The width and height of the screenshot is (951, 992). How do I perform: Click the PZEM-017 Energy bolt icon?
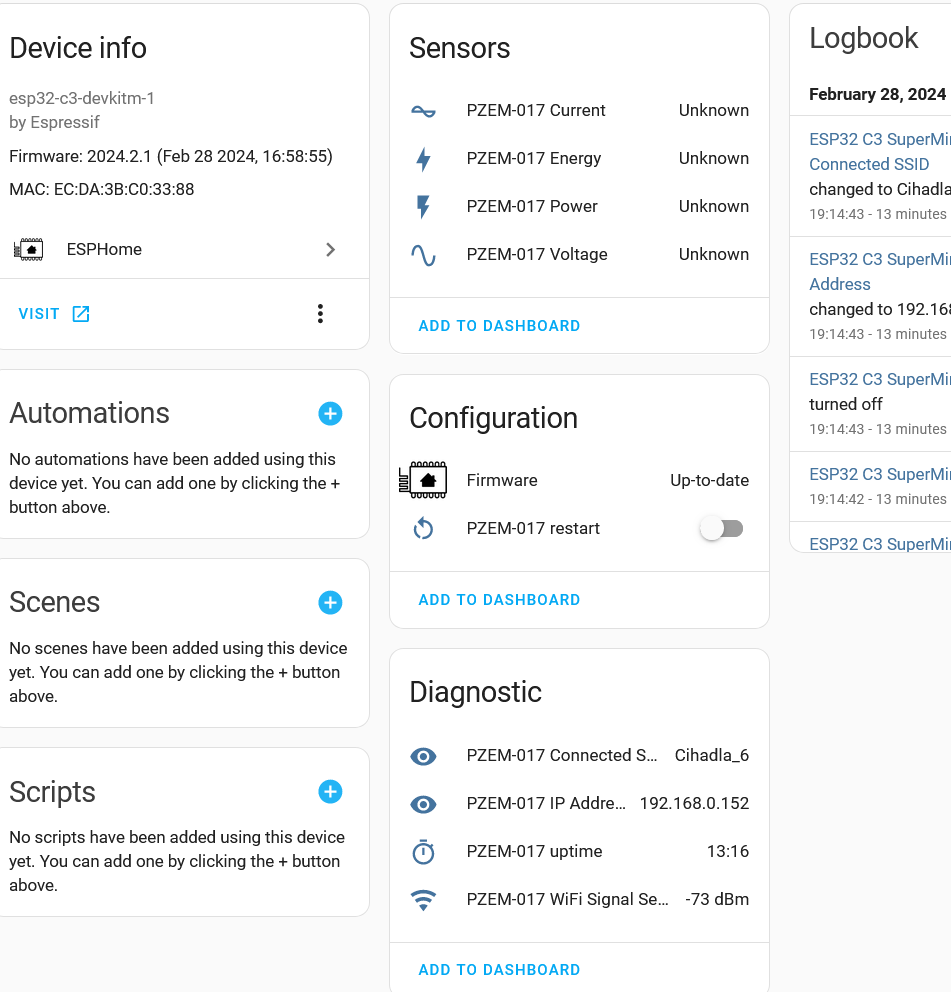click(x=423, y=159)
